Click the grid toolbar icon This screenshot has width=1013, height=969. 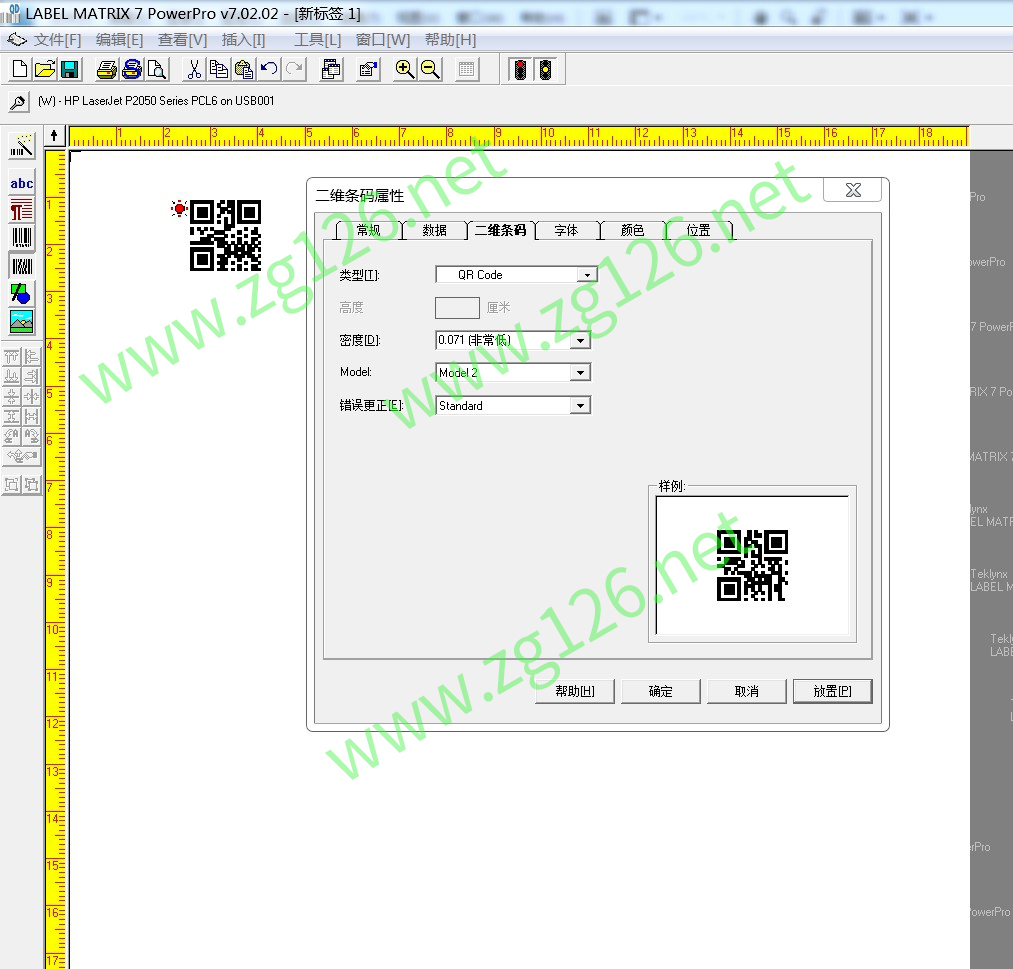point(466,69)
